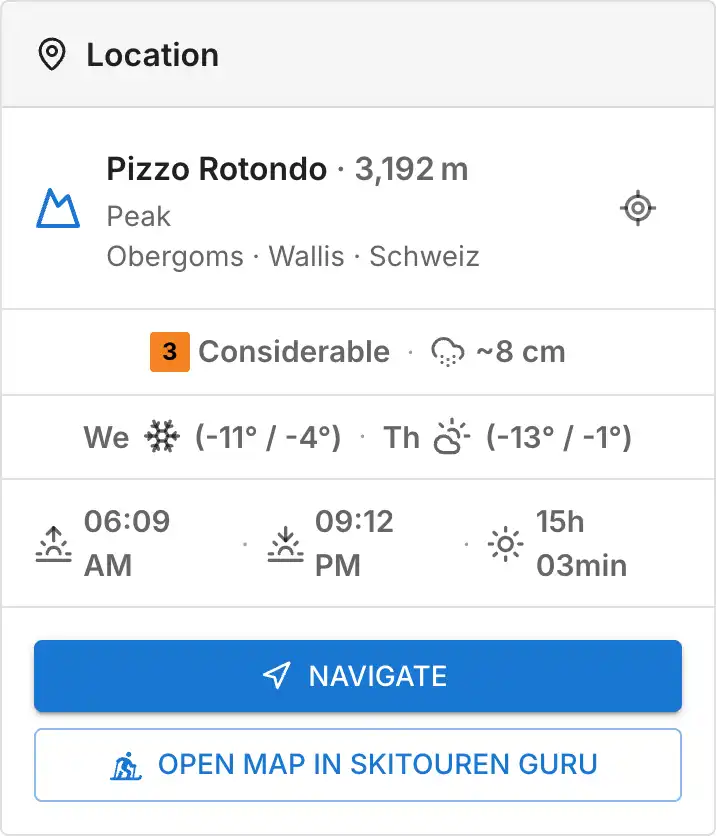Click Considerable avalanche danger label
Screen dimensions: 716x836
(294, 352)
